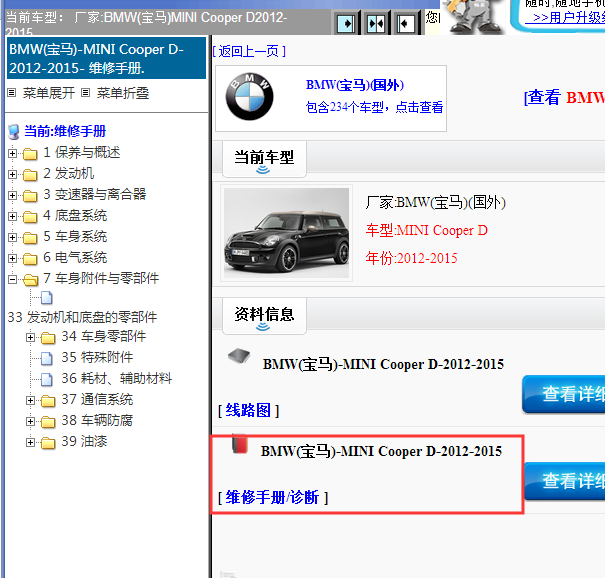The image size is (605, 578).
Task: Select 2 发动机 in the tree
Action: 69,173
